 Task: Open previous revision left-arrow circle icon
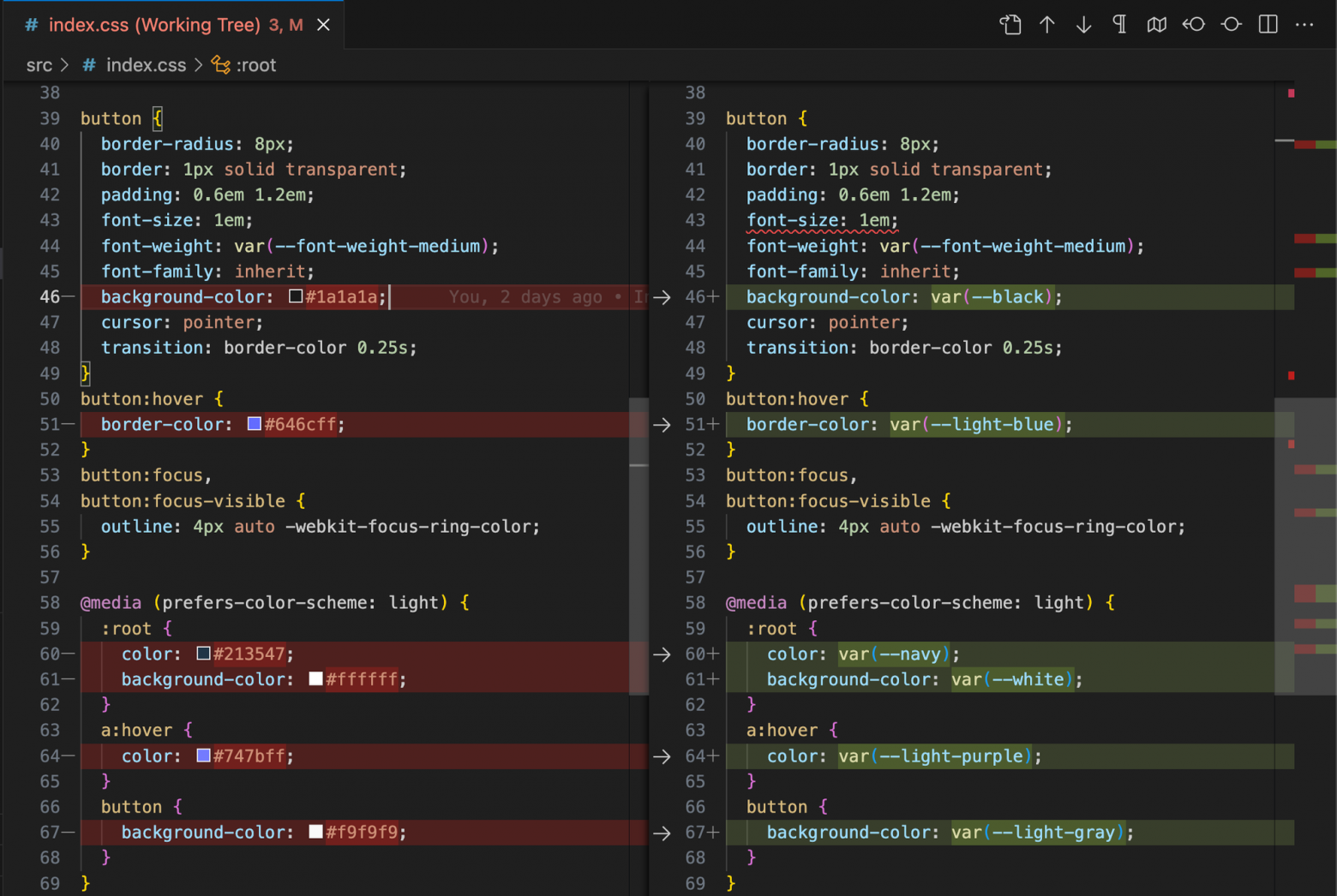1194,25
